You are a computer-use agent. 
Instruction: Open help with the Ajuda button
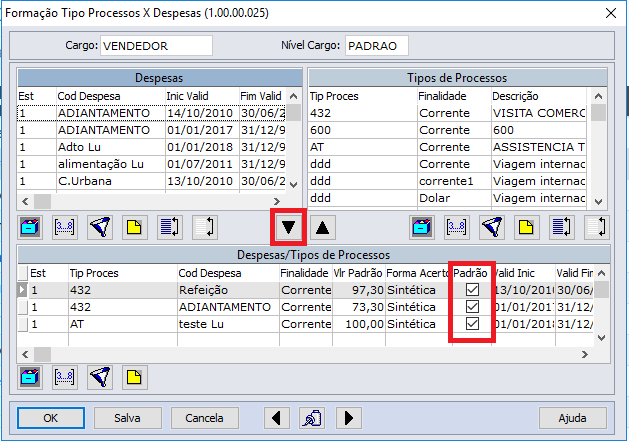click(572, 418)
